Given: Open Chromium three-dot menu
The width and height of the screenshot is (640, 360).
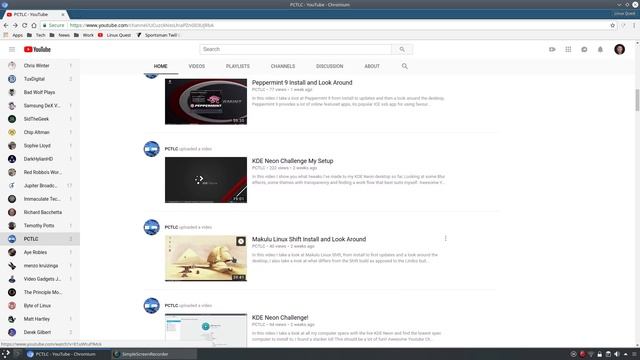Looking at the screenshot, I should pyautogui.click(x=634, y=25).
